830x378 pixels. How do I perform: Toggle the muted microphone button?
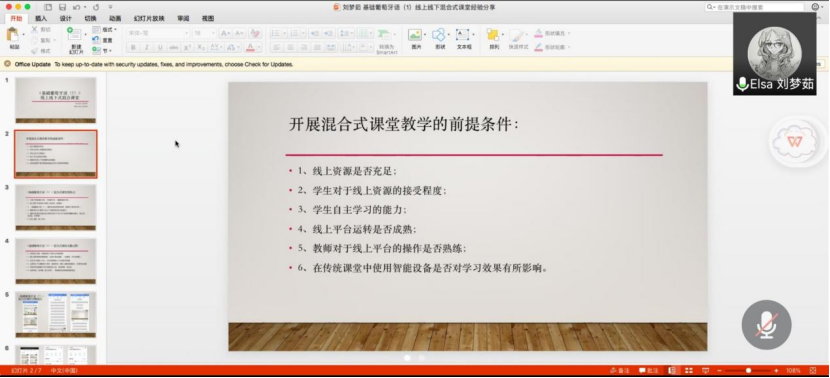pyautogui.click(x=766, y=325)
